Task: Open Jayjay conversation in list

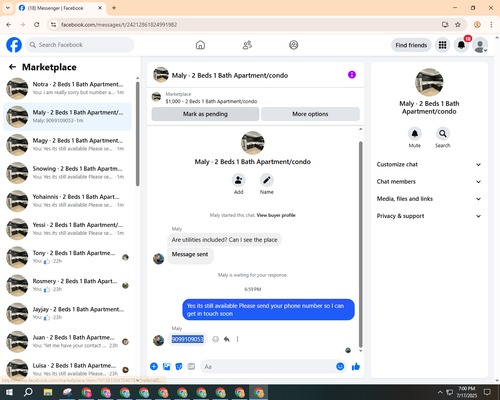Action: pyautogui.click(x=68, y=313)
